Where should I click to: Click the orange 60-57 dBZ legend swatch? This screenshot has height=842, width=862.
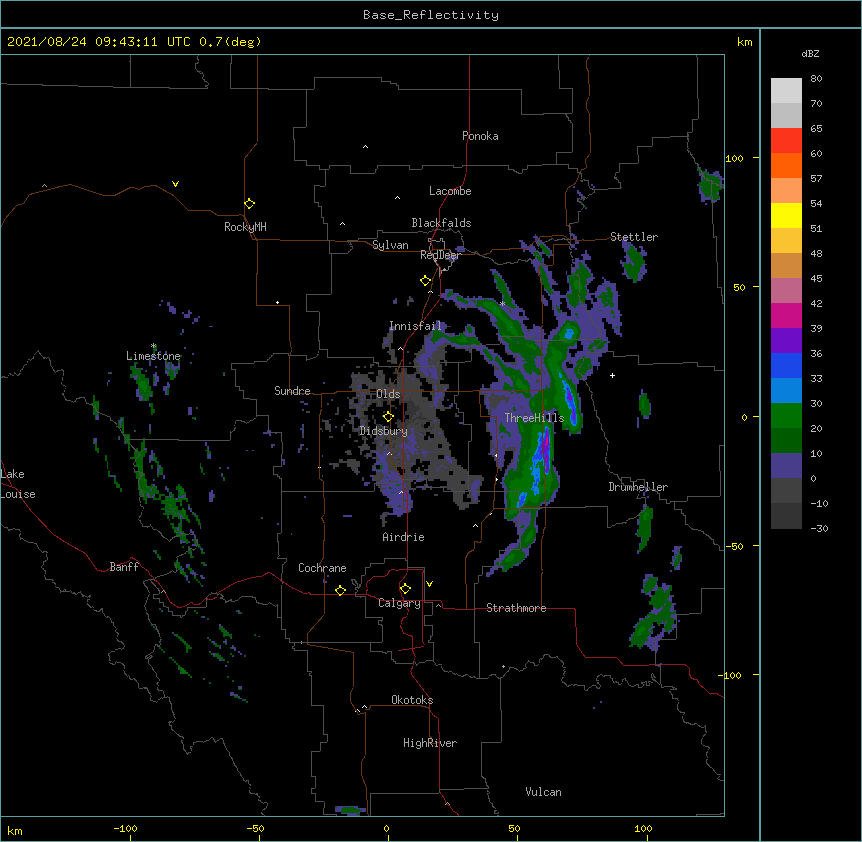(x=786, y=165)
